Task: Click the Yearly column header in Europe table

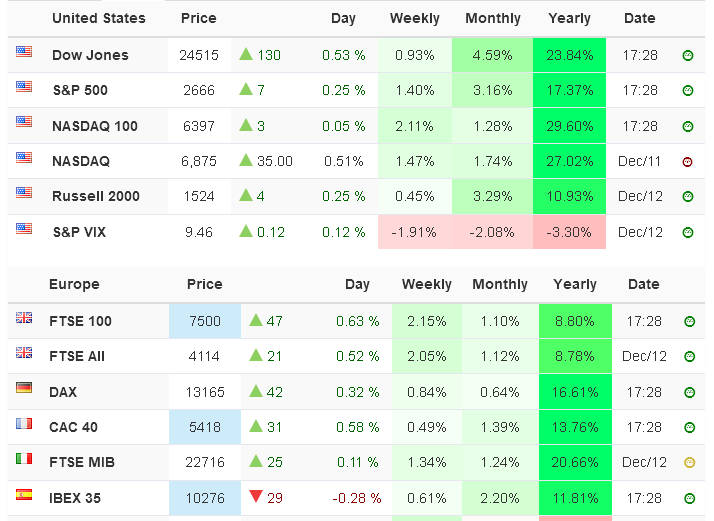Action: pyautogui.click(x=575, y=284)
